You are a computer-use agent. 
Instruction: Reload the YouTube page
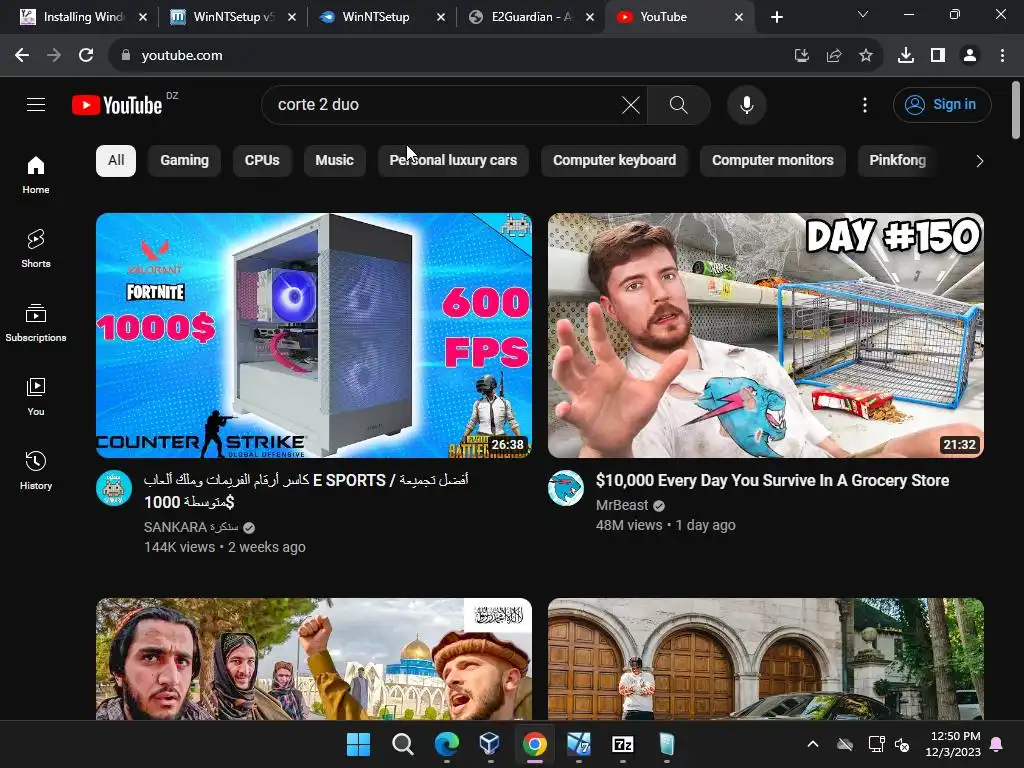(86, 56)
